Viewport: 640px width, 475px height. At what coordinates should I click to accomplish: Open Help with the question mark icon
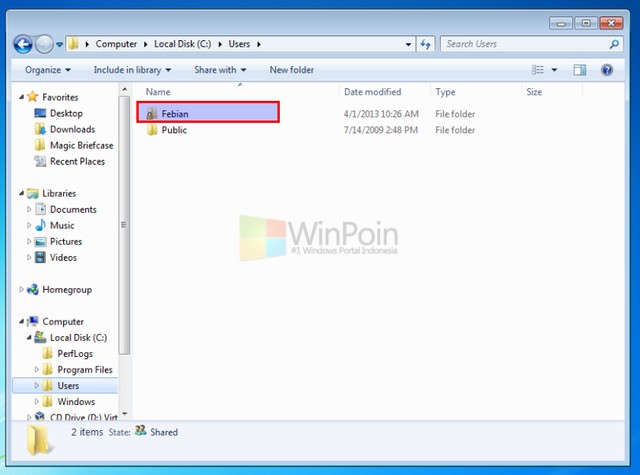click(x=607, y=70)
